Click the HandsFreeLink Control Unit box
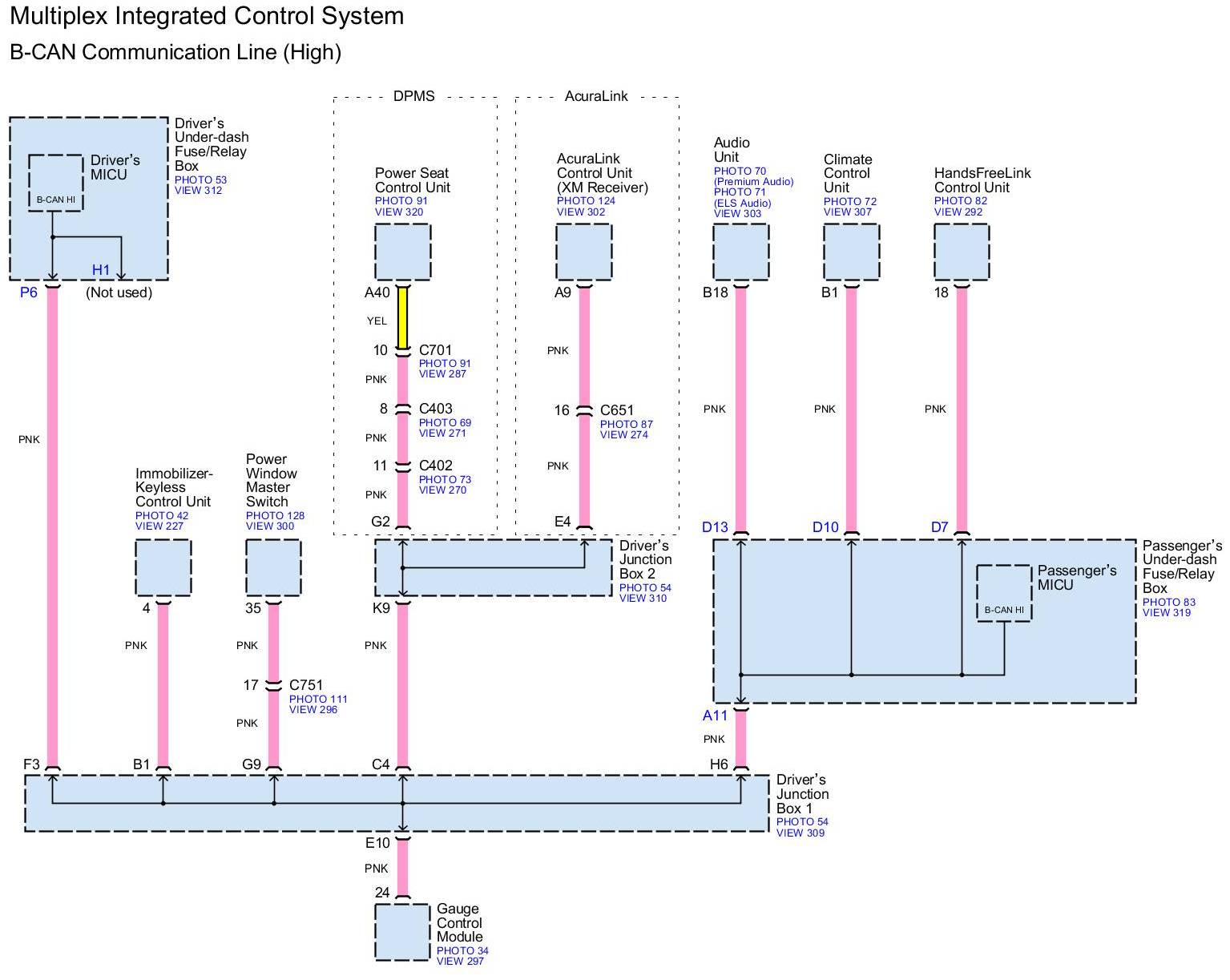This screenshot has width=1230, height=980. [x=961, y=252]
